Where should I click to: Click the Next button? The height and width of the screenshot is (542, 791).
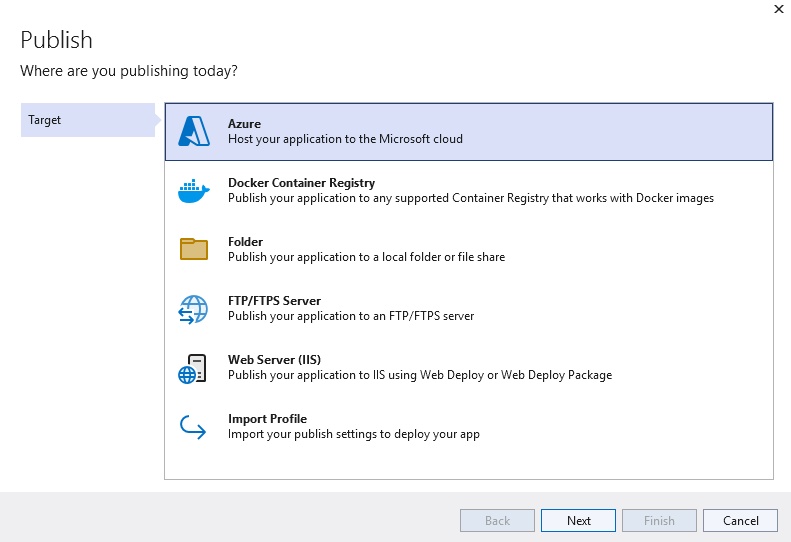coord(578,520)
